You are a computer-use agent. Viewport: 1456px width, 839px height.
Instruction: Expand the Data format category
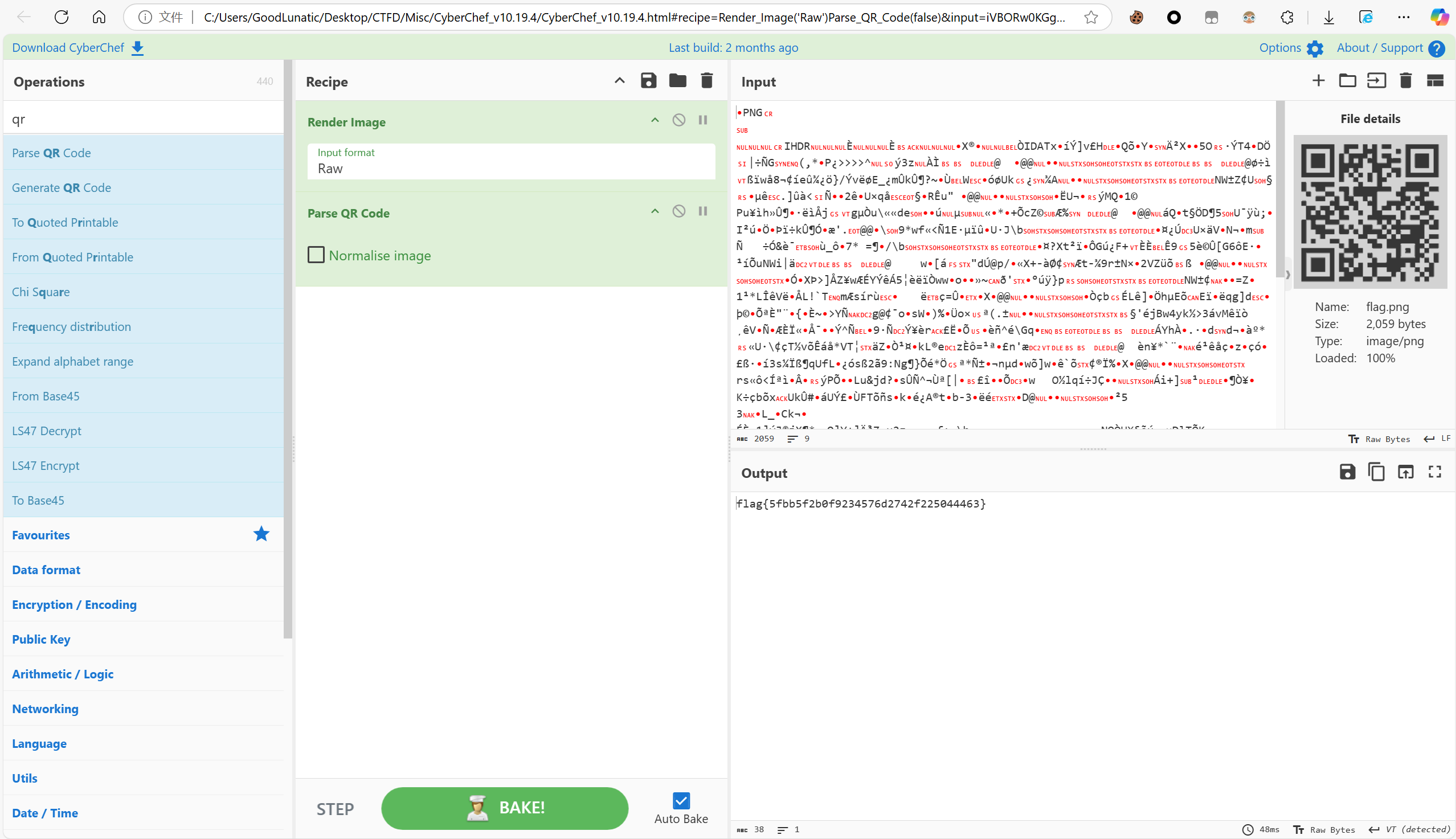[144, 570]
